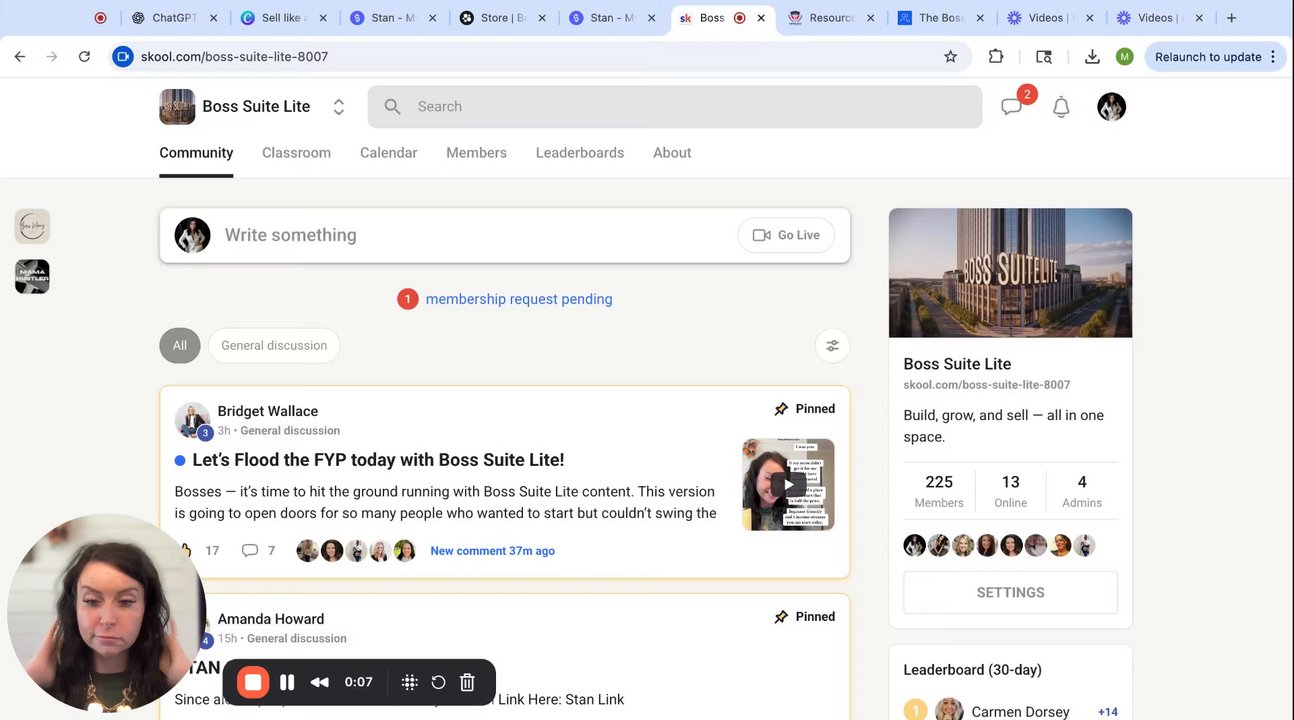Viewport: 1294px width, 720px height.
Task: Open the Chrome profile M avatar
Action: pyautogui.click(x=1125, y=57)
